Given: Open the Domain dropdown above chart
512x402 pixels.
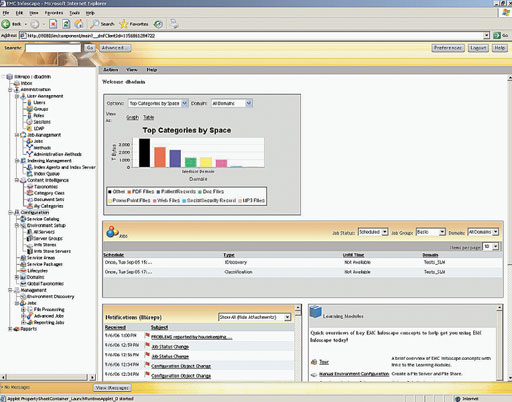Looking at the screenshot, I should 231,103.
